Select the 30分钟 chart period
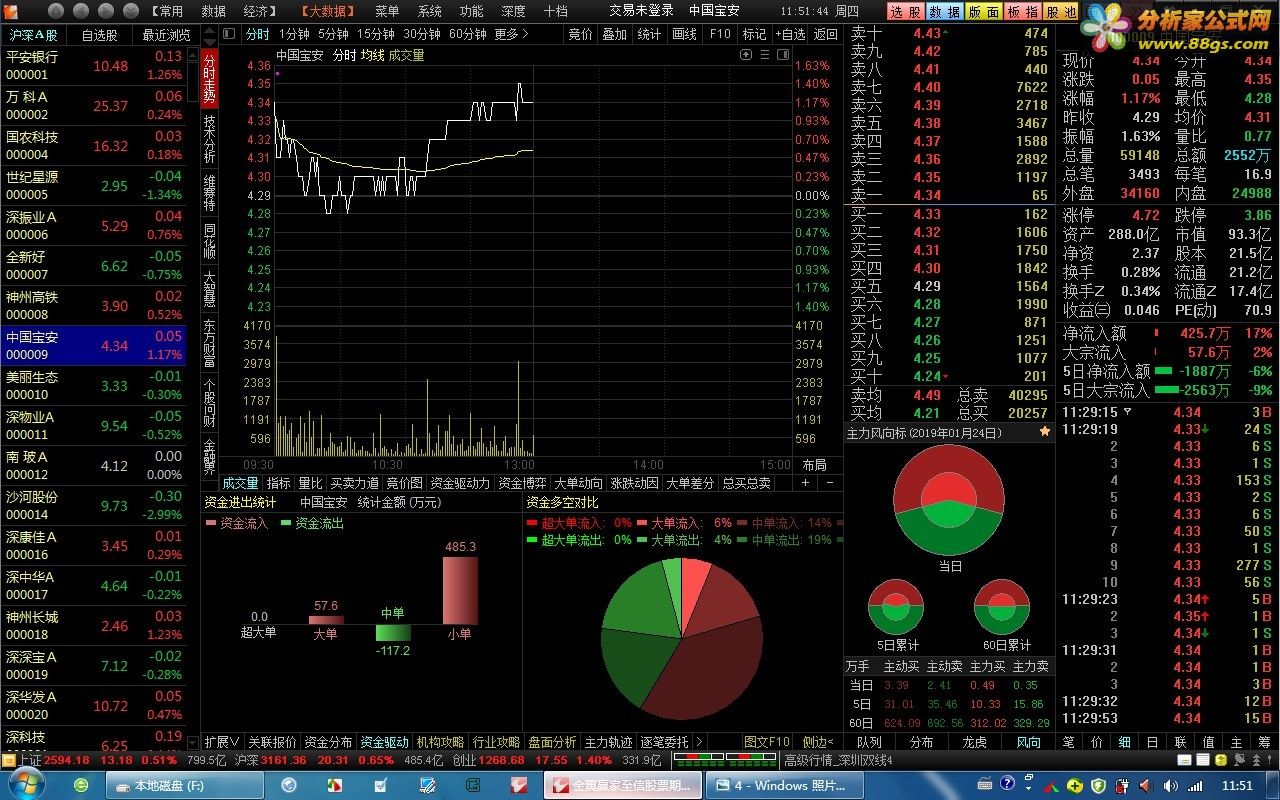1280x800 pixels. (x=423, y=34)
